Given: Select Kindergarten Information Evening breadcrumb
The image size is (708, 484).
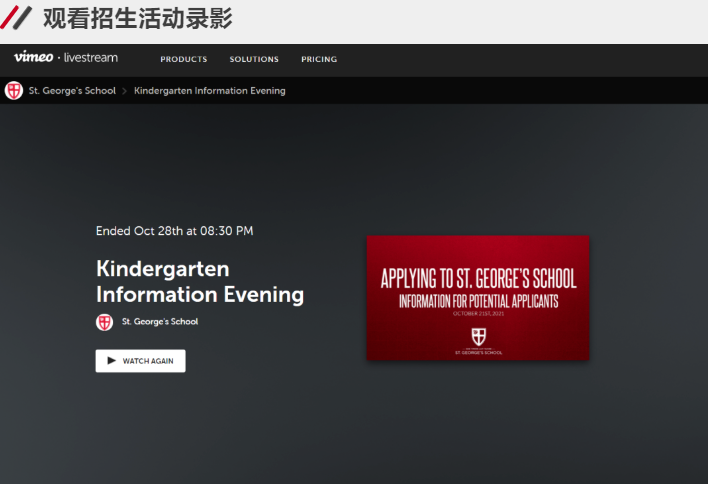Looking at the screenshot, I should (210, 91).
